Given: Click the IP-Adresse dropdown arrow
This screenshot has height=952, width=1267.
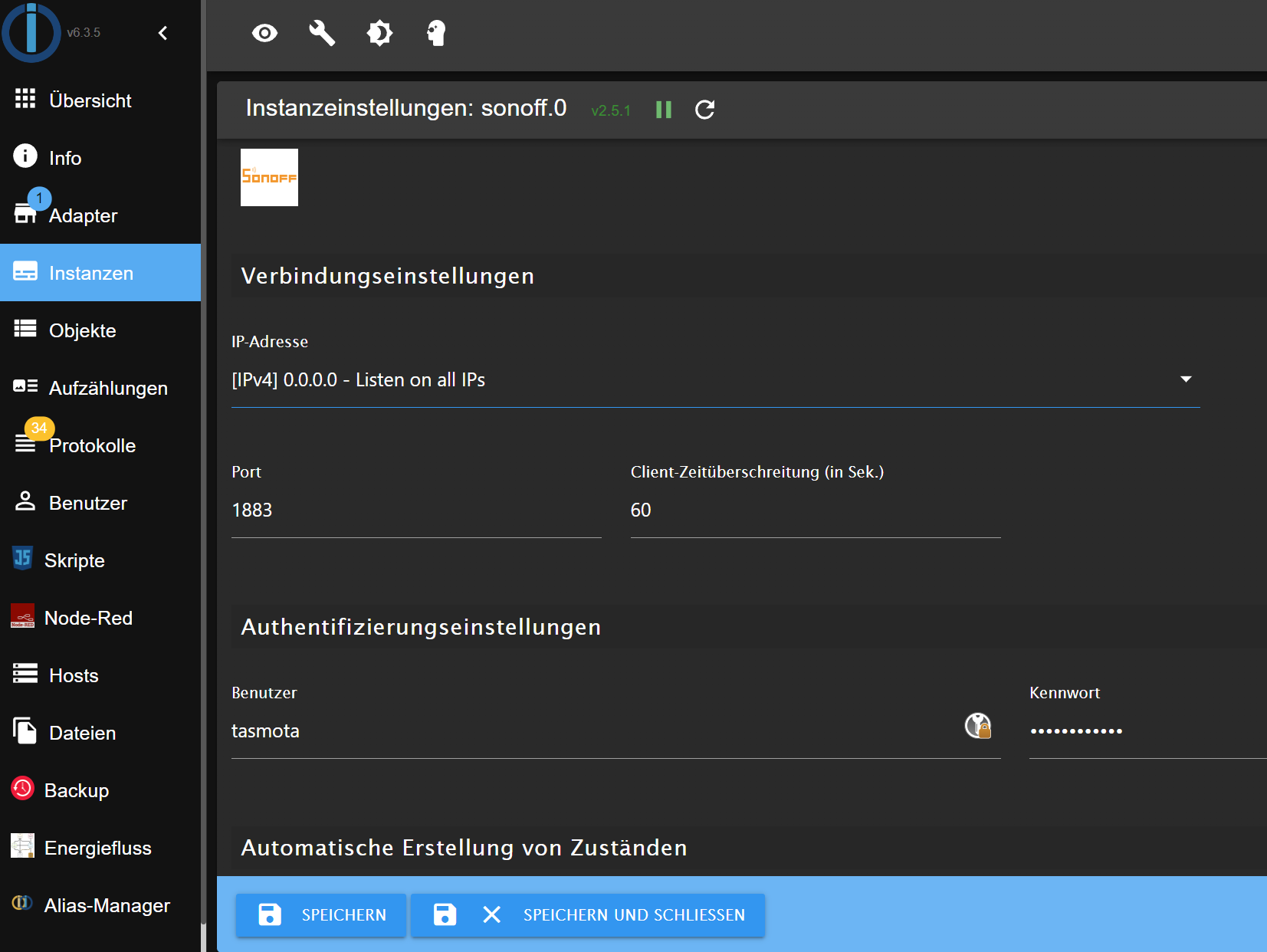Looking at the screenshot, I should coord(1186,379).
